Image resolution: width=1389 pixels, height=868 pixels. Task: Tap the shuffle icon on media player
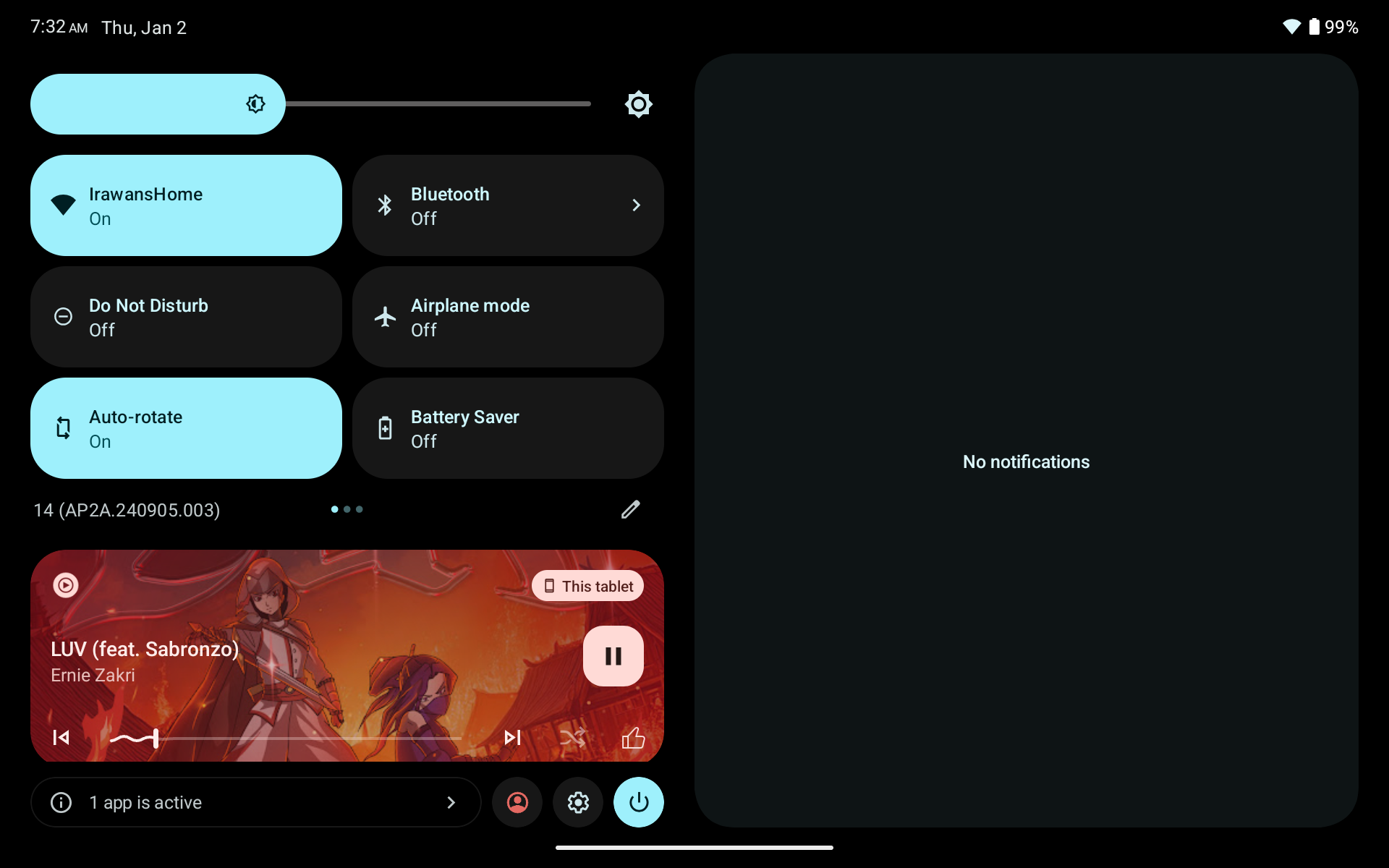572,738
